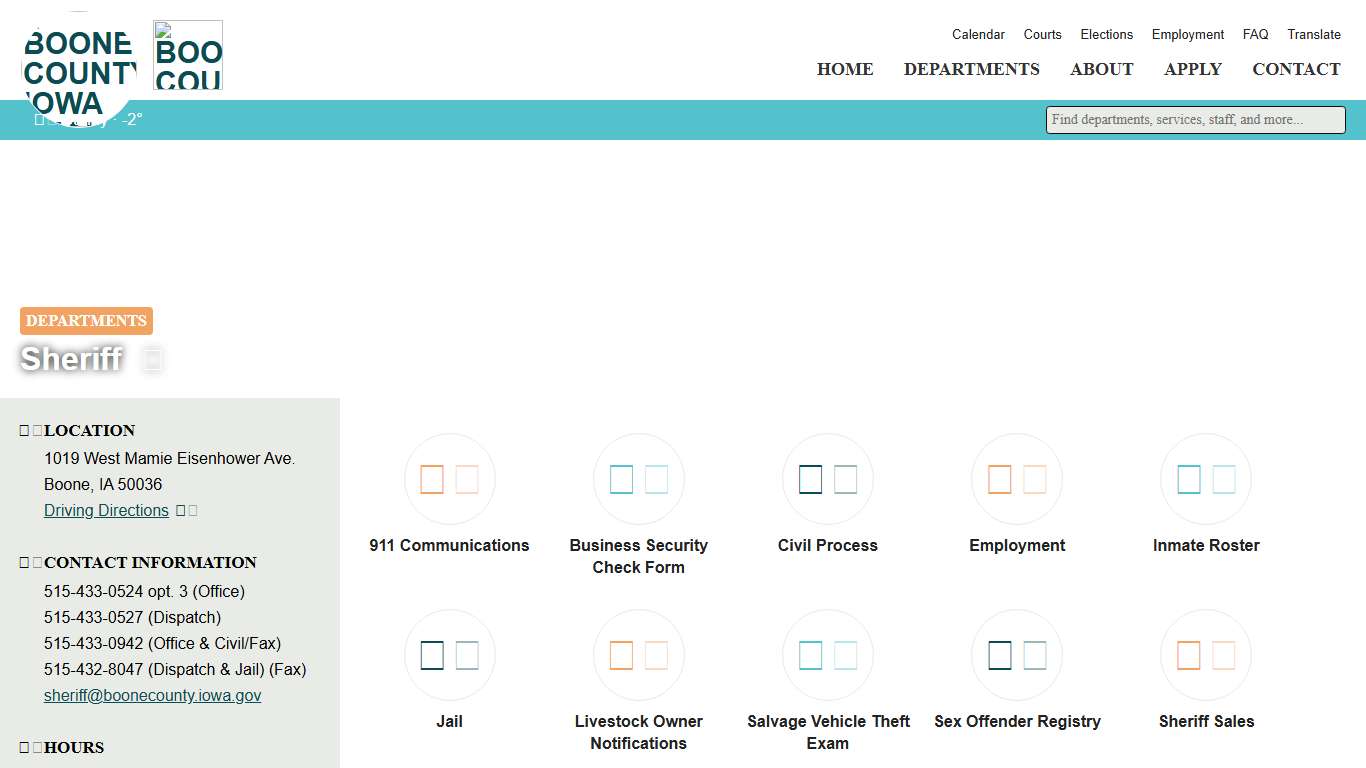
Task: Focus the site search field
Action: (1195, 120)
